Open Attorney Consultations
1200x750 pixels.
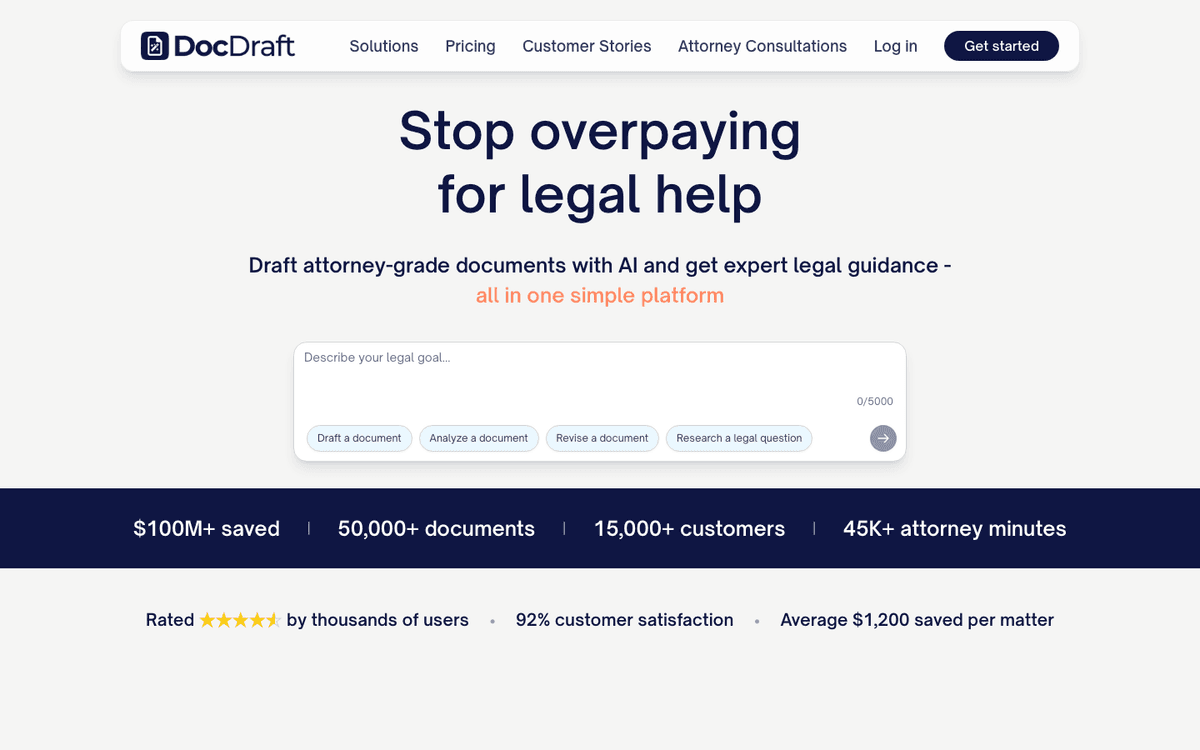tap(762, 46)
